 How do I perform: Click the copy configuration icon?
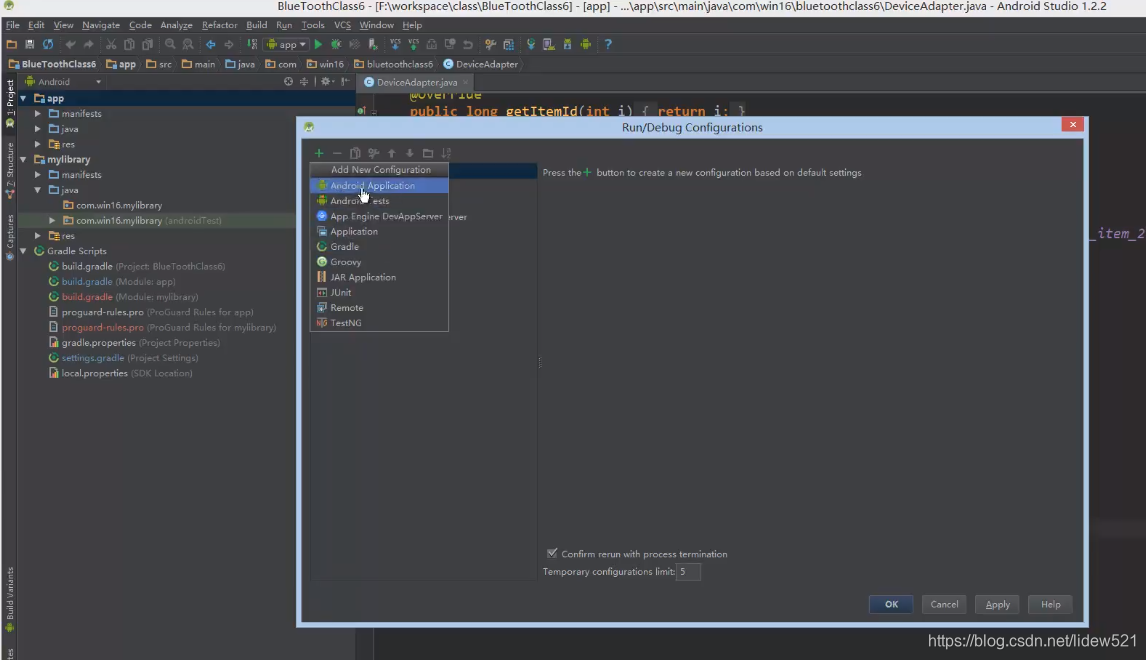355,153
